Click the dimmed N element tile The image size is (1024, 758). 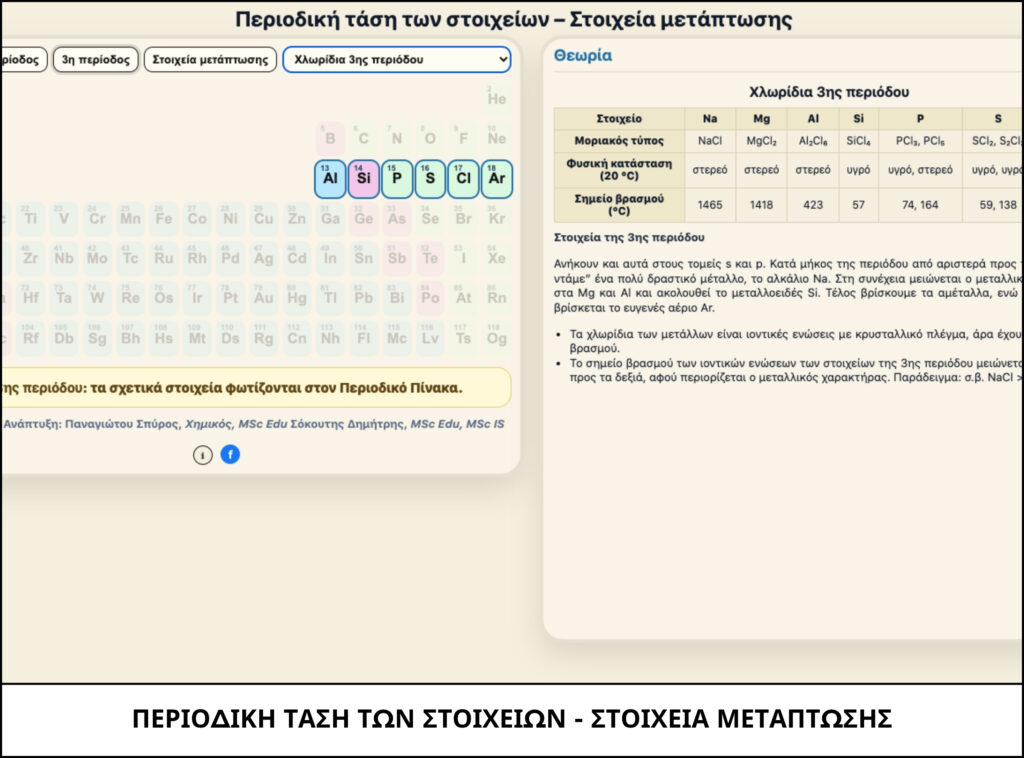click(x=397, y=138)
